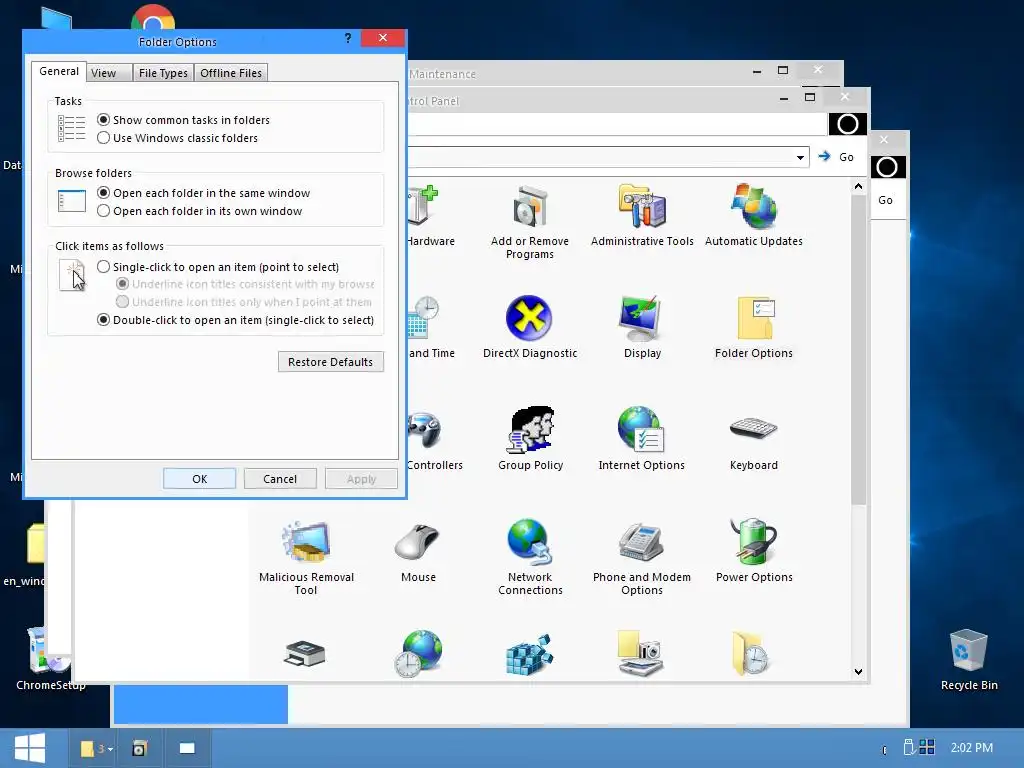The height and width of the screenshot is (768, 1024).
Task: Open the blue cubes registry icon
Action: tap(530, 654)
